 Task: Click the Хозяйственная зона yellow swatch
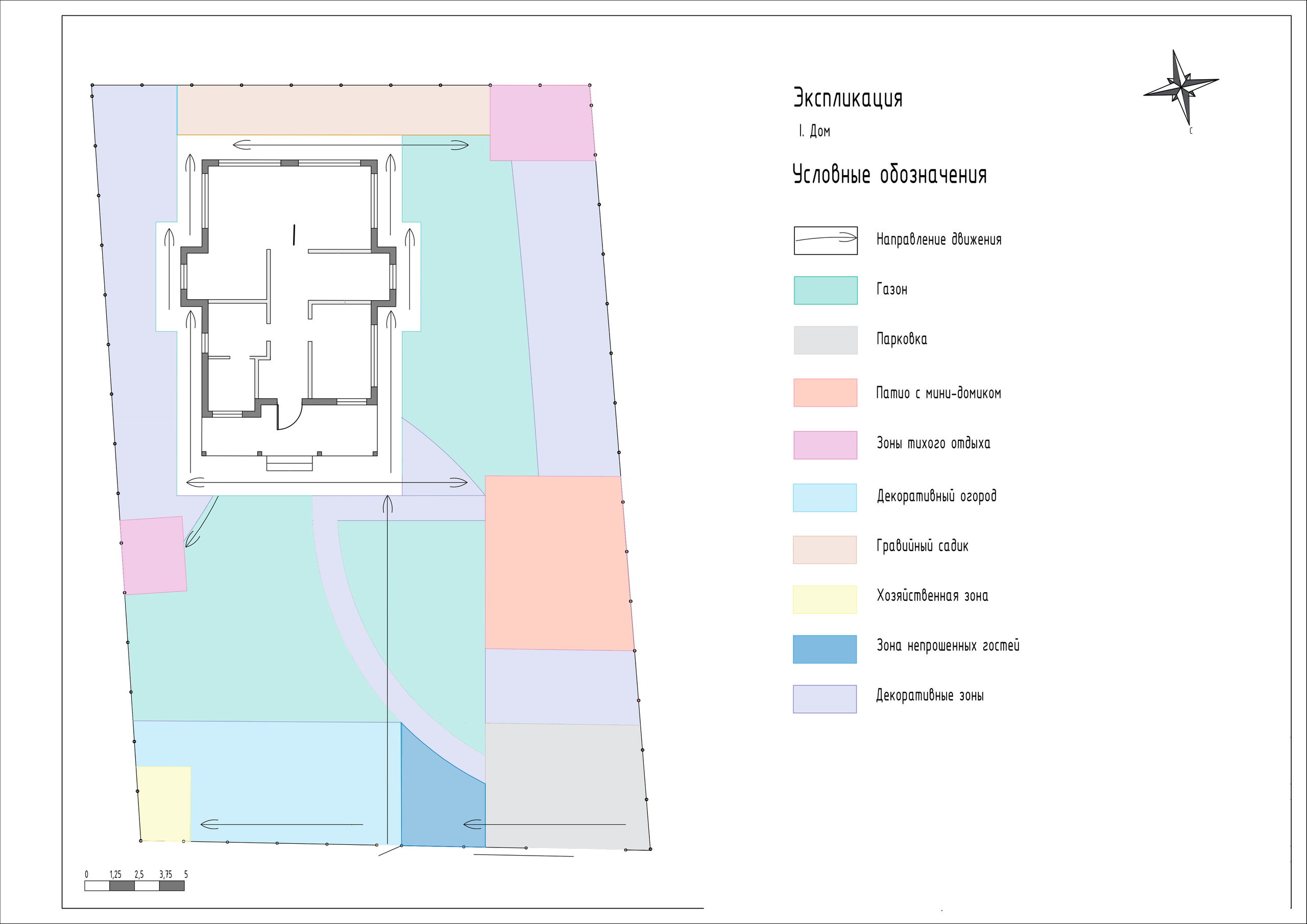(x=825, y=599)
